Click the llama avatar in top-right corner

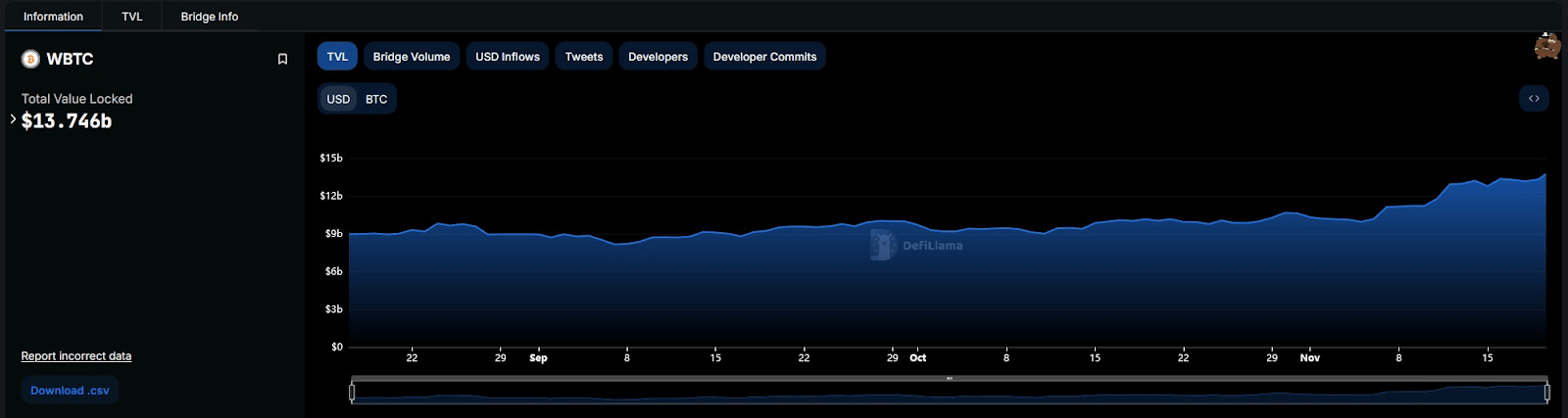(1547, 46)
